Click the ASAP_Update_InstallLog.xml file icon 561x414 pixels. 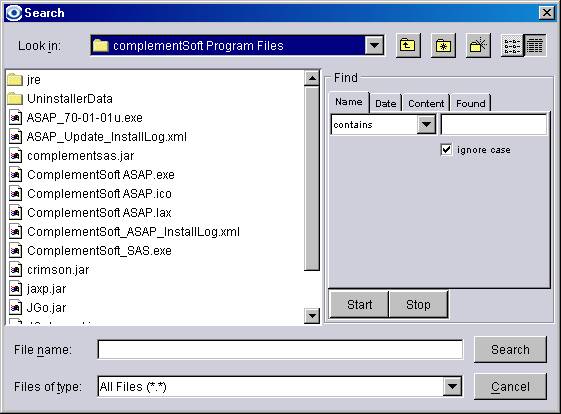[x=15, y=136]
